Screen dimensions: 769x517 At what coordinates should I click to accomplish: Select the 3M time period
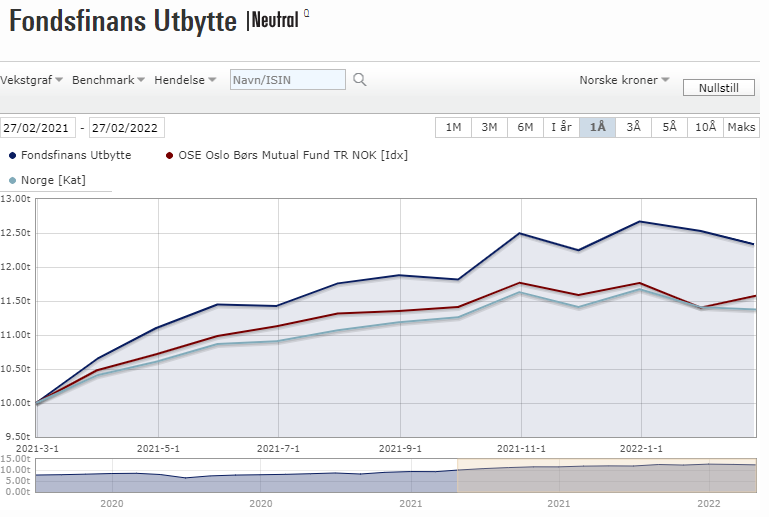(x=489, y=128)
